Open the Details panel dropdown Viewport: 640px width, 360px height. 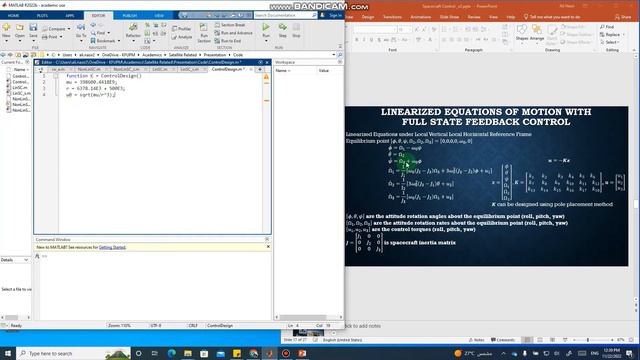point(26,260)
